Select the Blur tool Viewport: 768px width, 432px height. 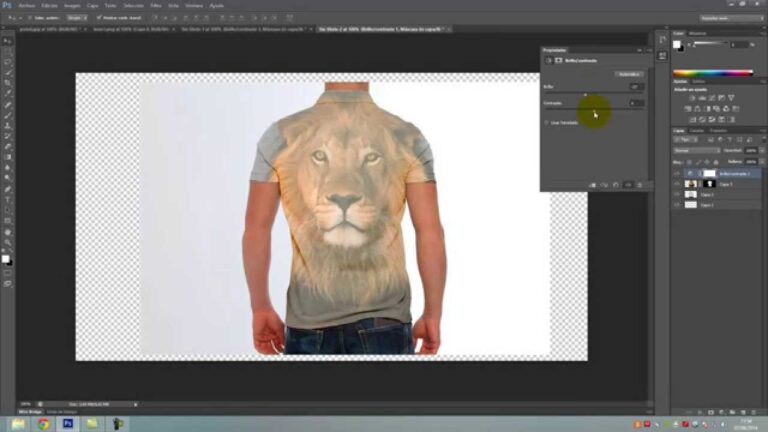pyautogui.click(x=7, y=168)
